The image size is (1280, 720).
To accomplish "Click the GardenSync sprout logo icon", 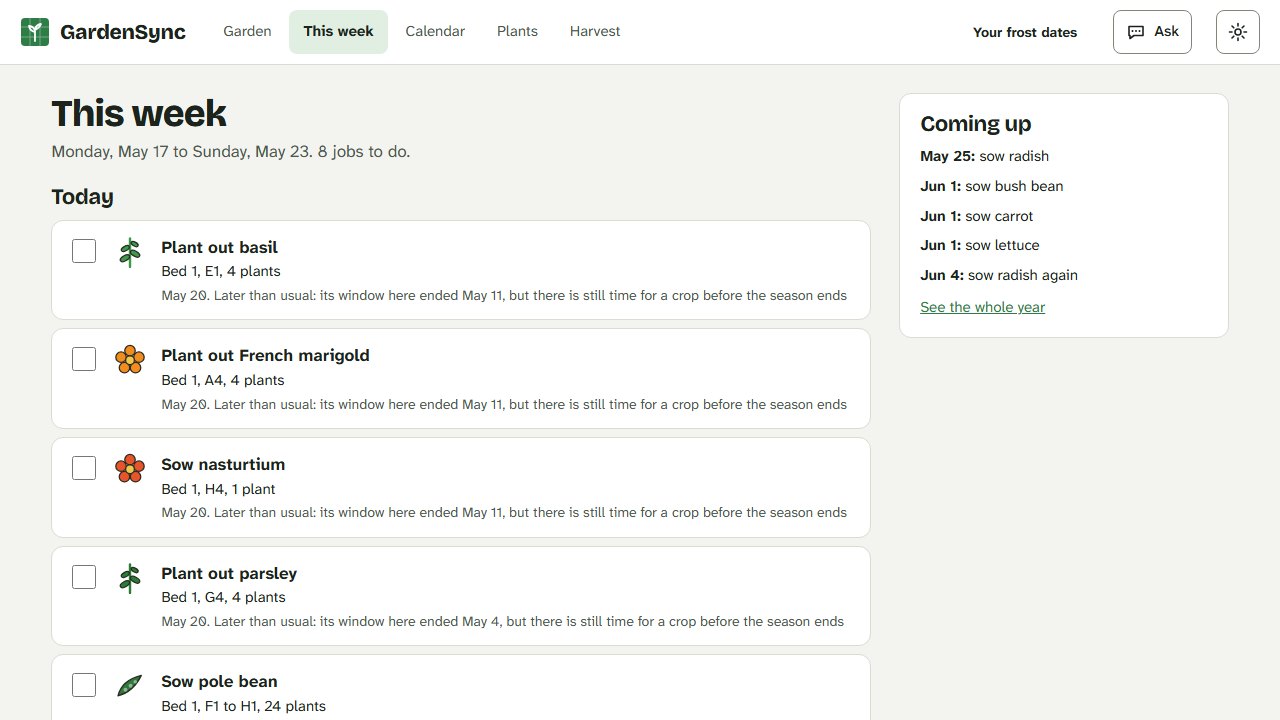I will tap(35, 32).
